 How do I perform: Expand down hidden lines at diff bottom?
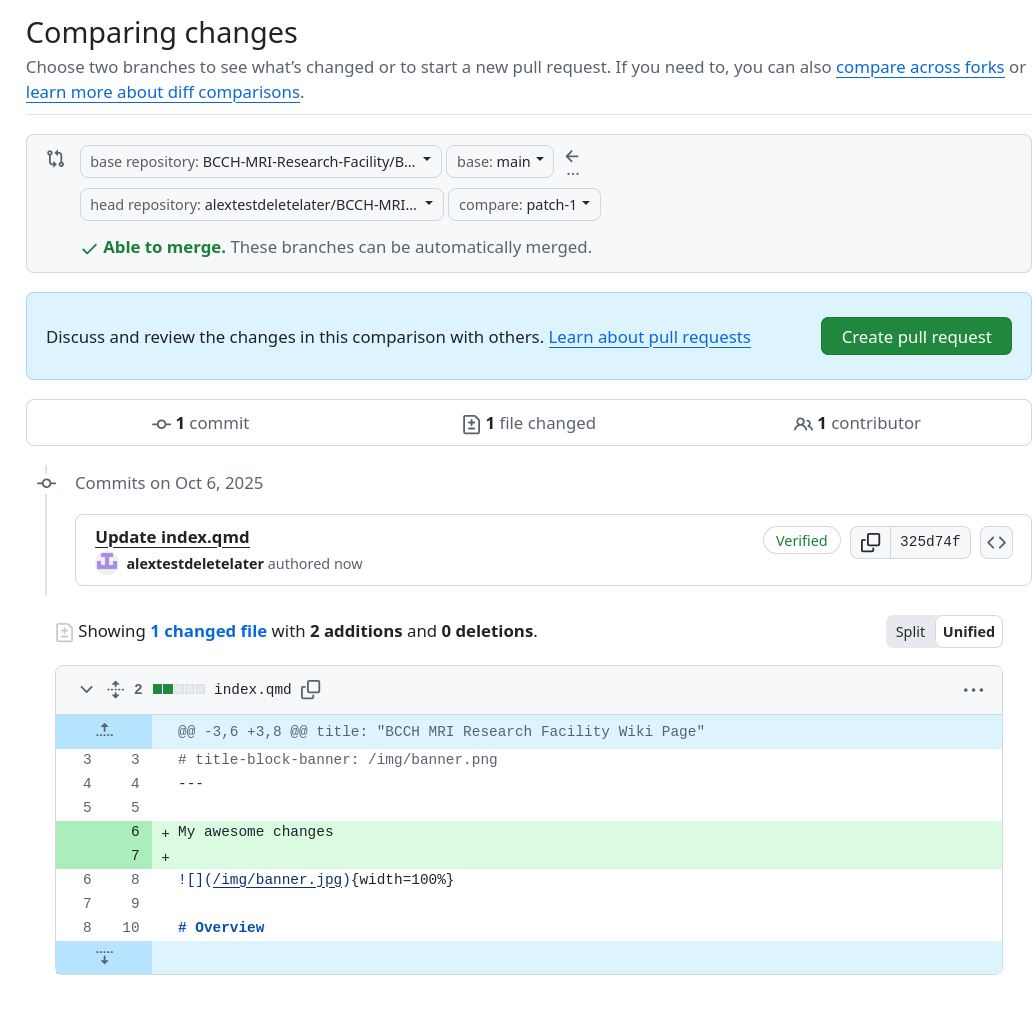[104, 958]
